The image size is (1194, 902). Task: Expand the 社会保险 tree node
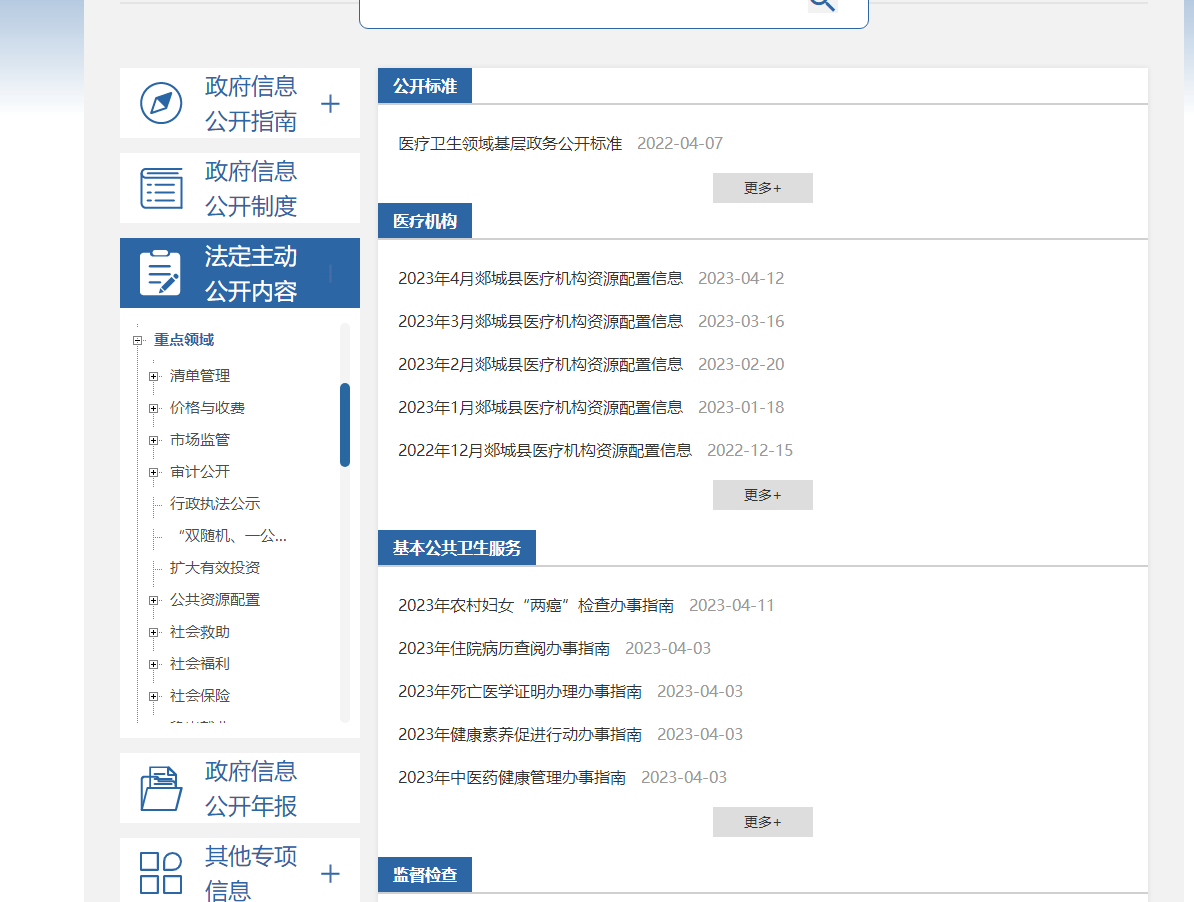click(x=154, y=696)
